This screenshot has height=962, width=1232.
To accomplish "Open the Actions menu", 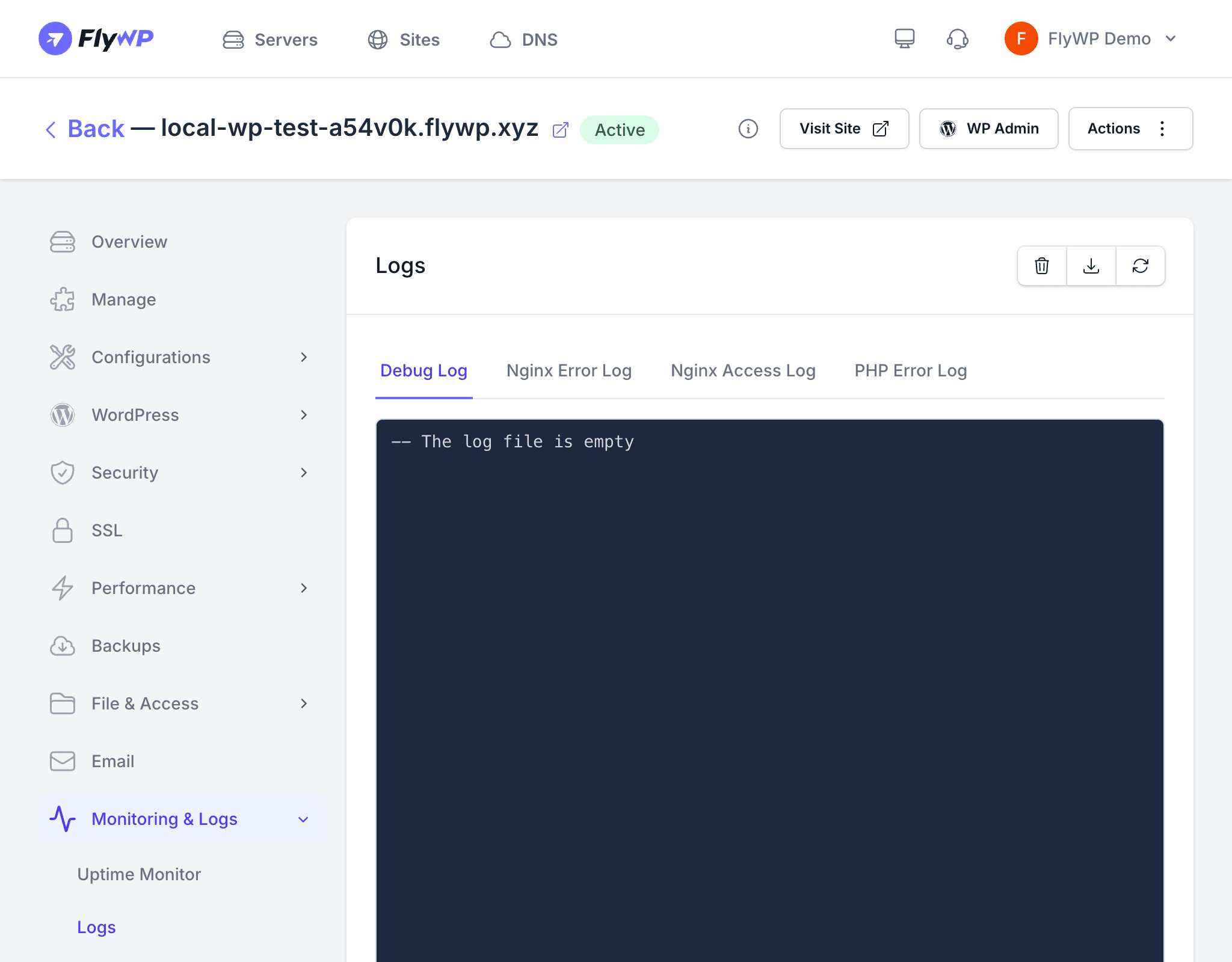I will point(1130,129).
